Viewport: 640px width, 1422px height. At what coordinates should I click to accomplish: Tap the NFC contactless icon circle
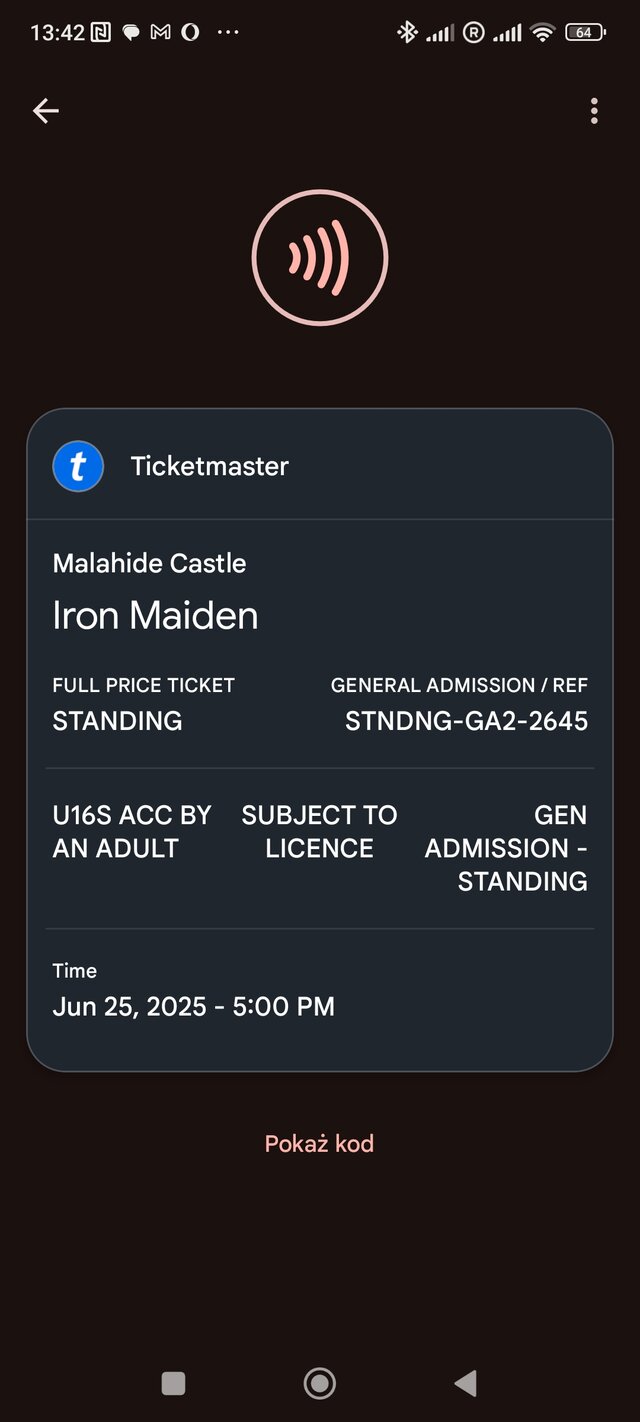coord(319,258)
